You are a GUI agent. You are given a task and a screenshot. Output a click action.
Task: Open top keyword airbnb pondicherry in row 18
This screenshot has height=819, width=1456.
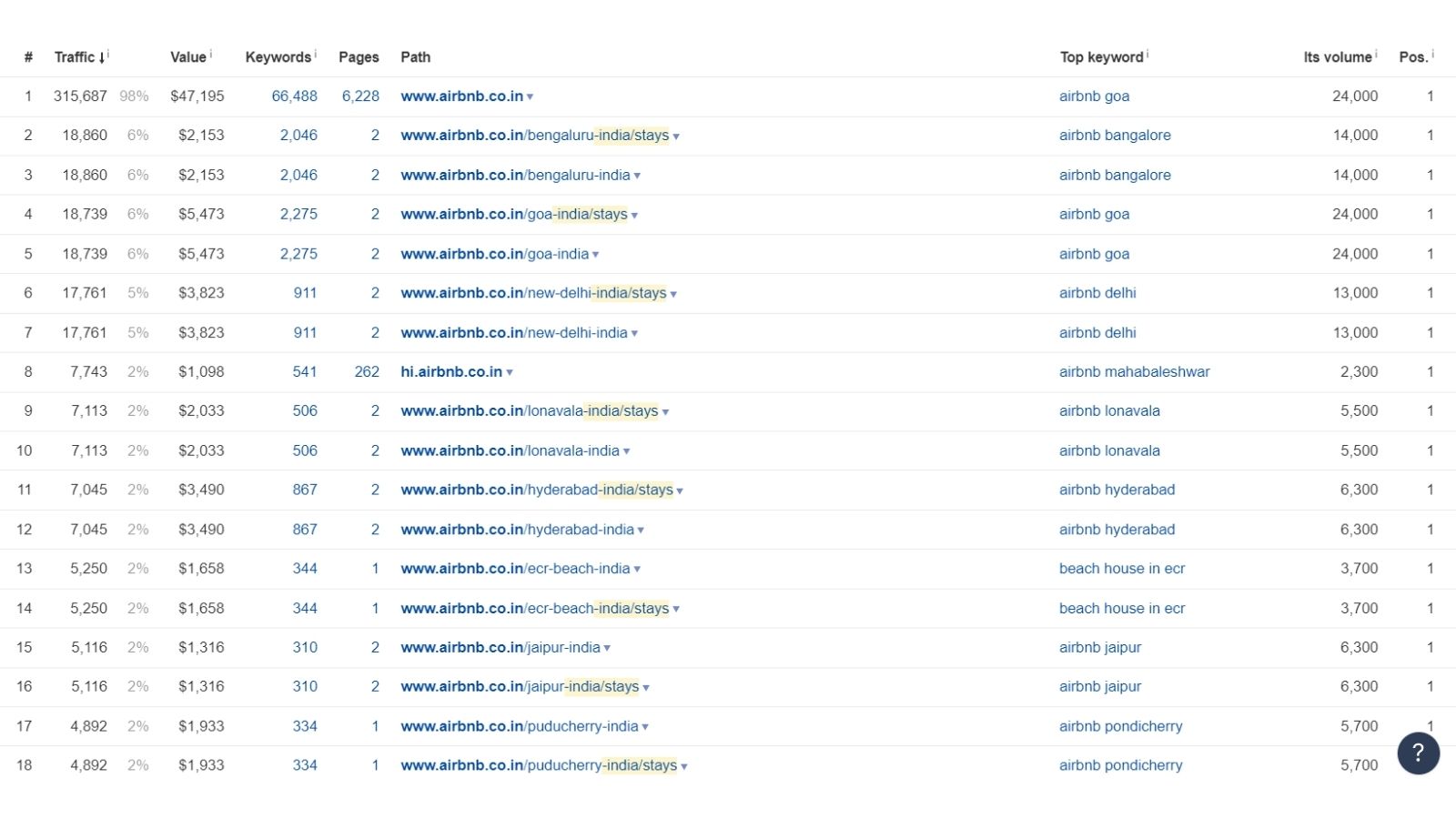1121,765
